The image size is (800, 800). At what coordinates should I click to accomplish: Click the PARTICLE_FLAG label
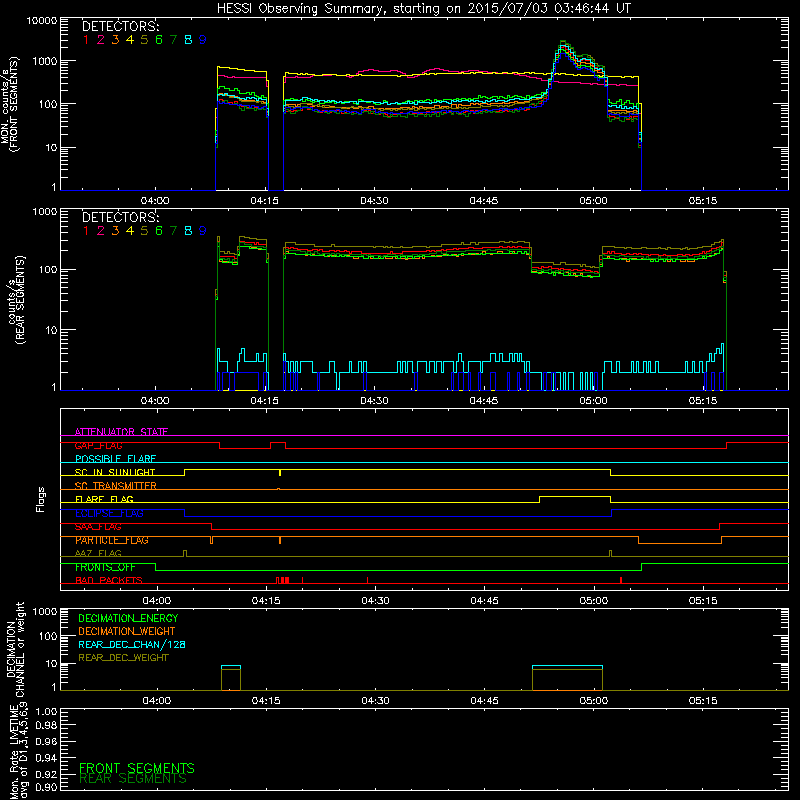tap(112, 540)
